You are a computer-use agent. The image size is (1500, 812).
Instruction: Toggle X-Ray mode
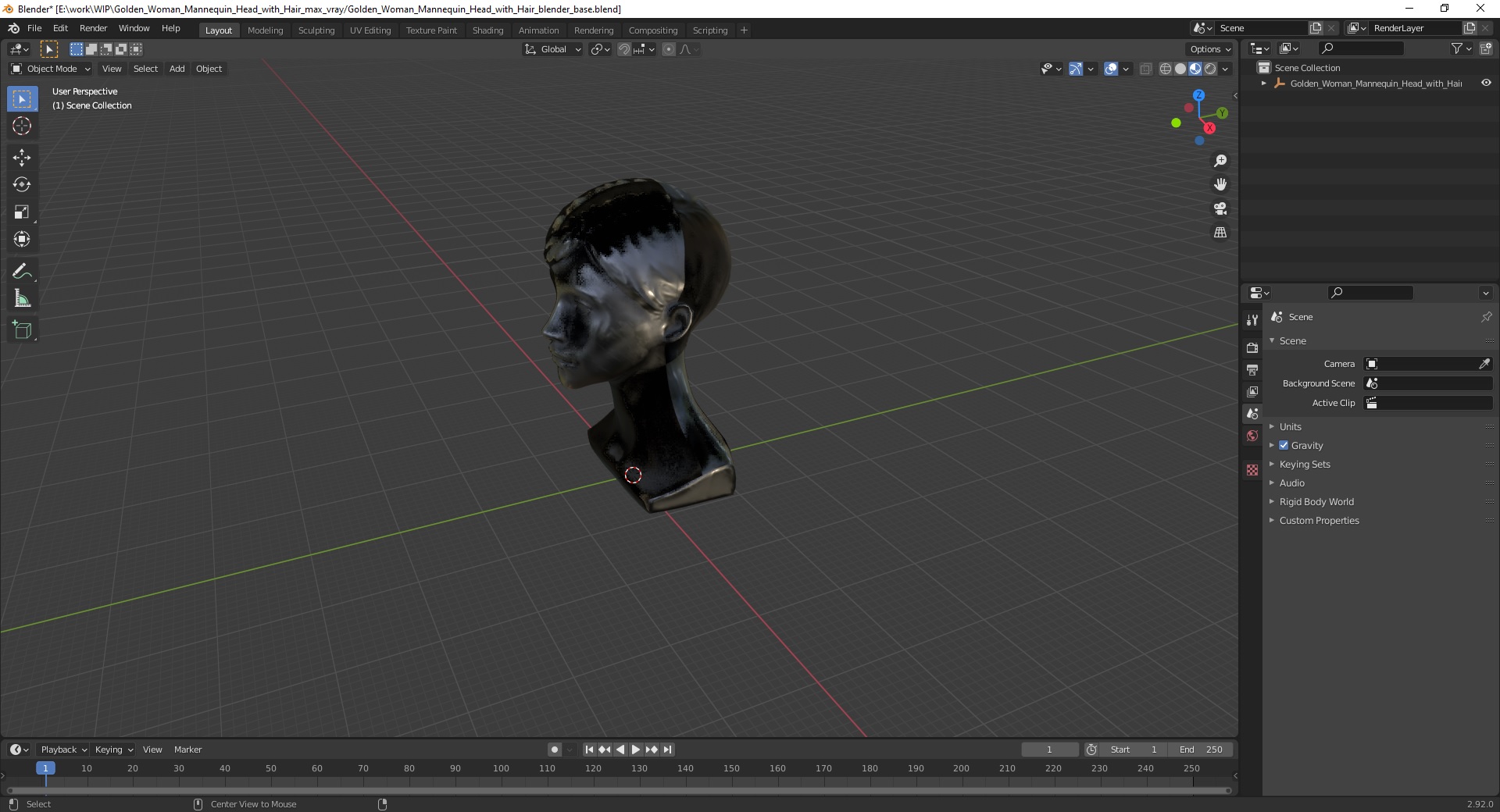pyautogui.click(x=1145, y=69)
